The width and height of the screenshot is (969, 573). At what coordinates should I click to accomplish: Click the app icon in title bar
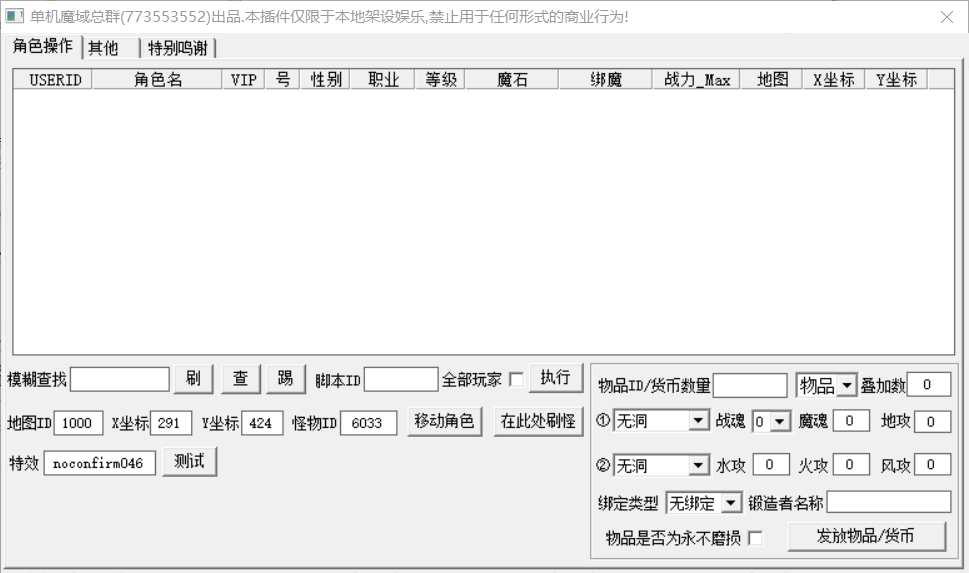pyautogui.click(x=15, y=17)
